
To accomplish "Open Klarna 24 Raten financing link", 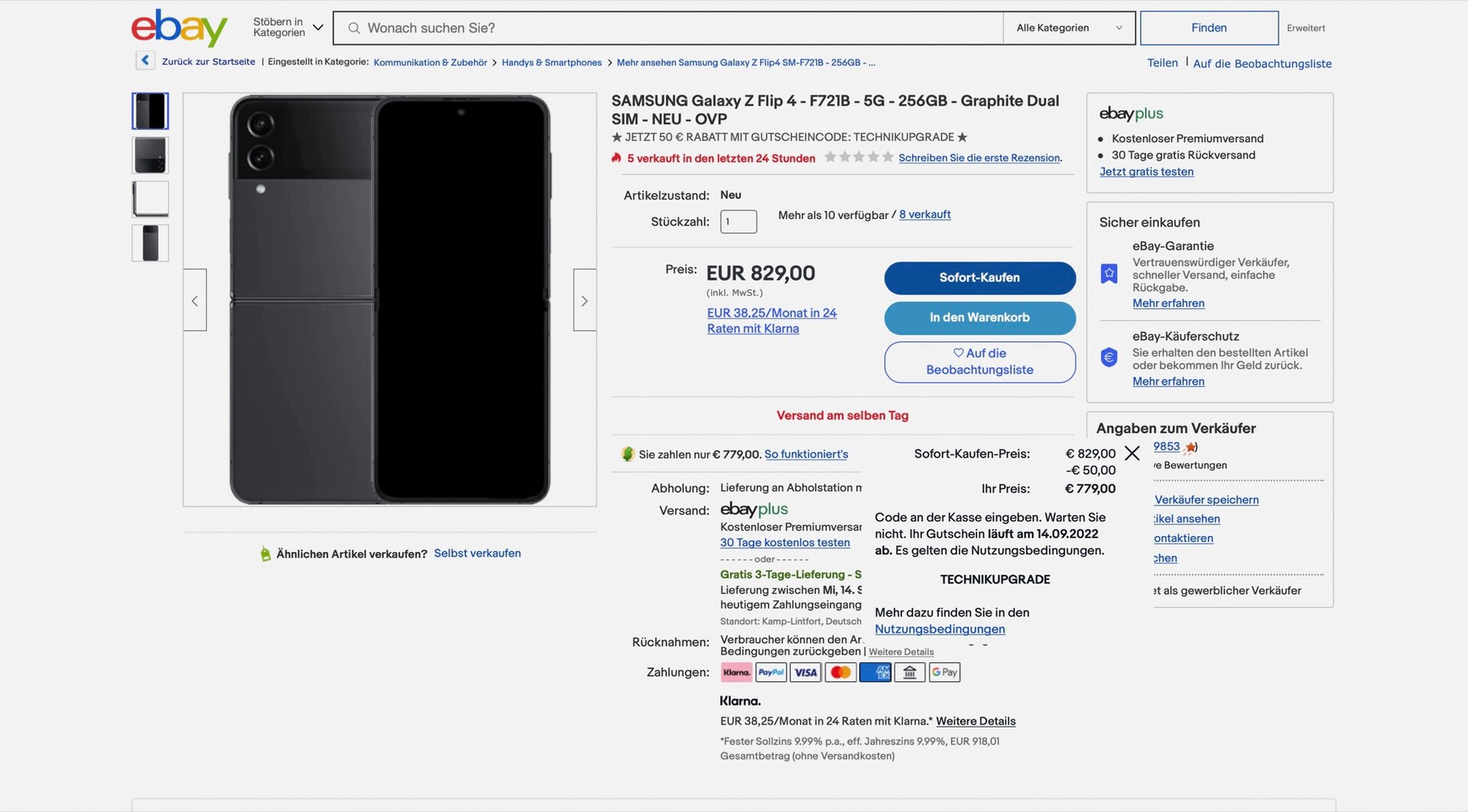I will 771,320.
